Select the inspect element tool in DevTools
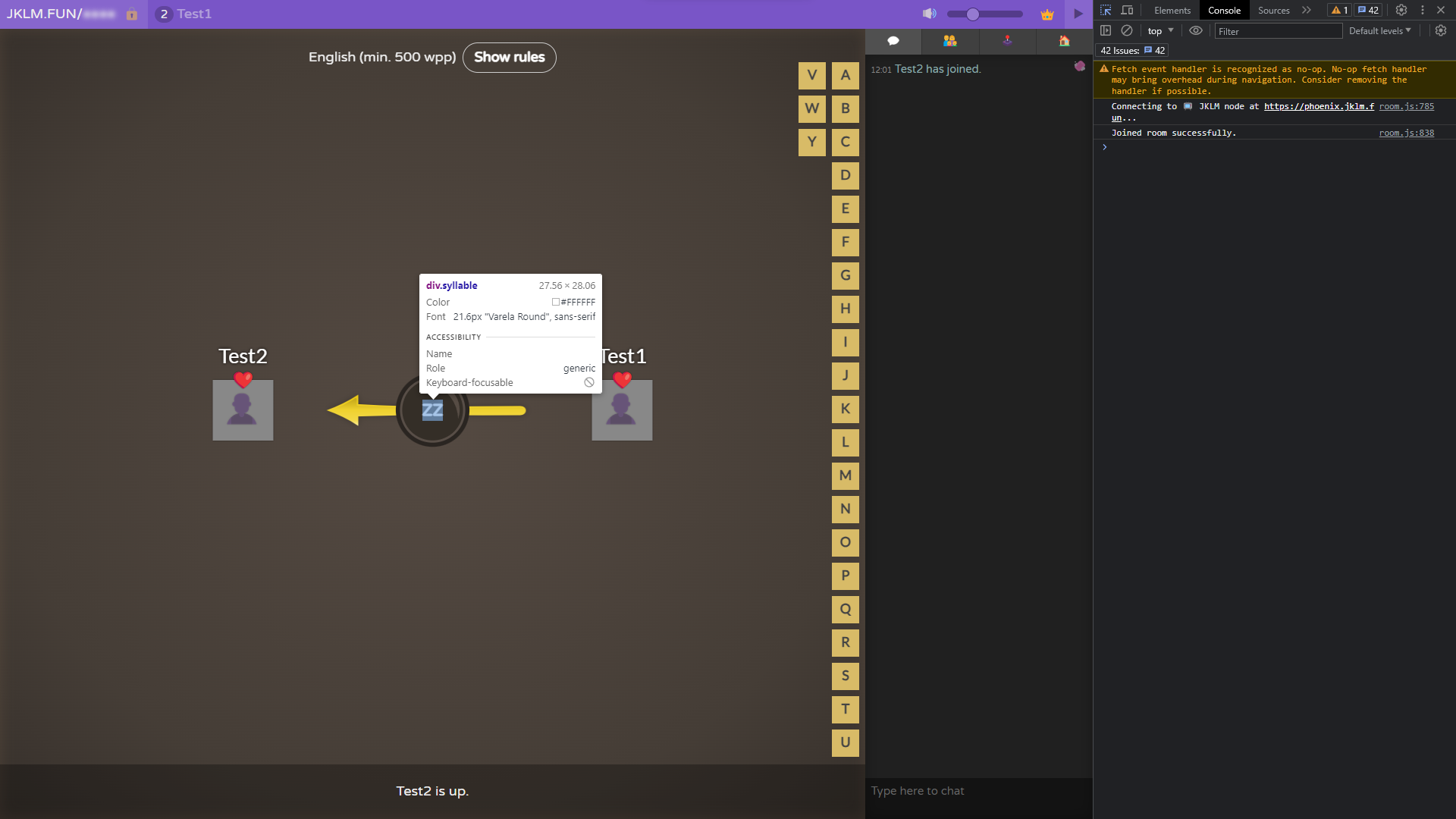The image size is (1456, 819). click(x=1106, y=10)
